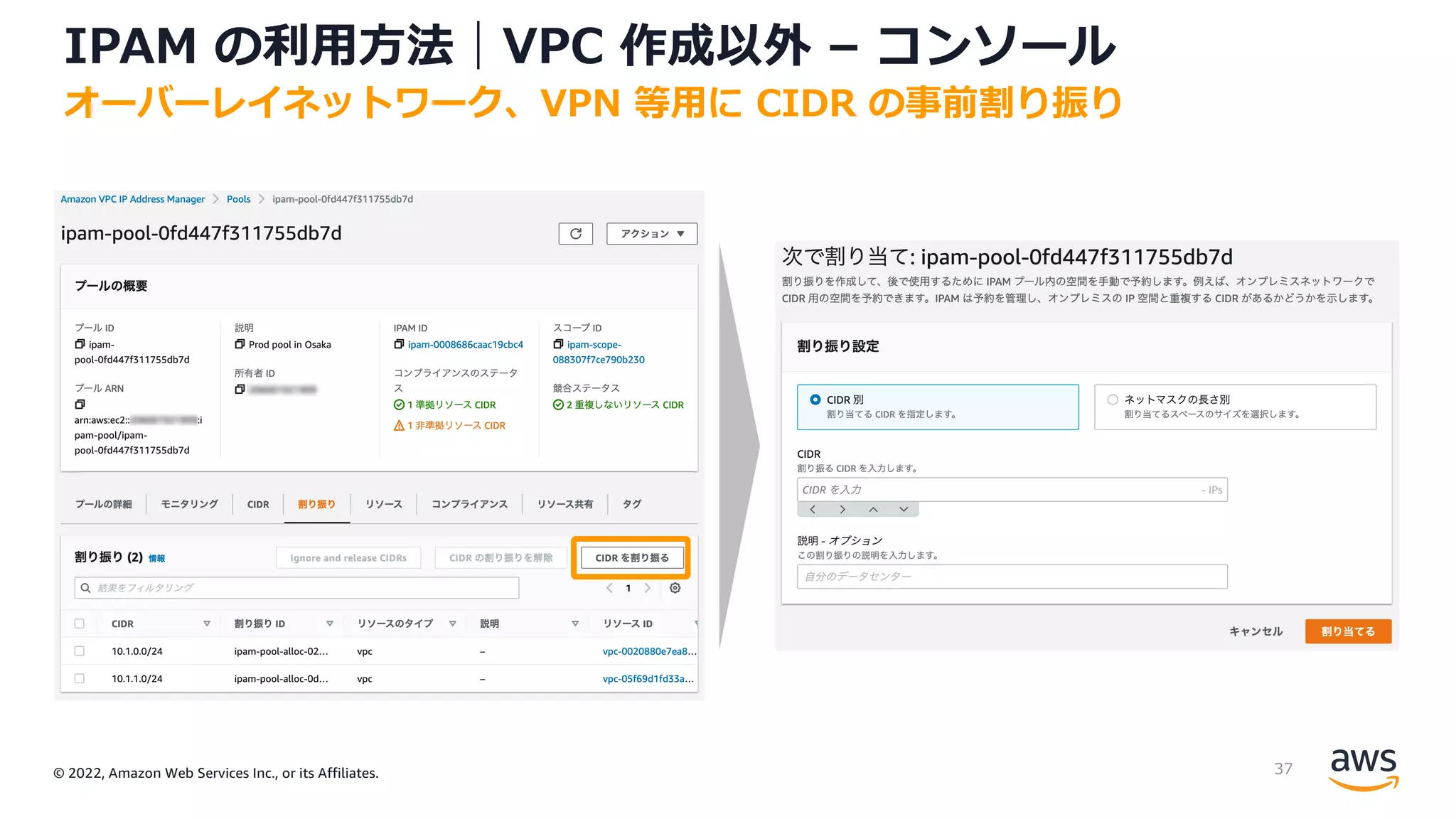Click the 2 重複しないリソース CIDR status
Screen dimensions: 1456x819
625,405
